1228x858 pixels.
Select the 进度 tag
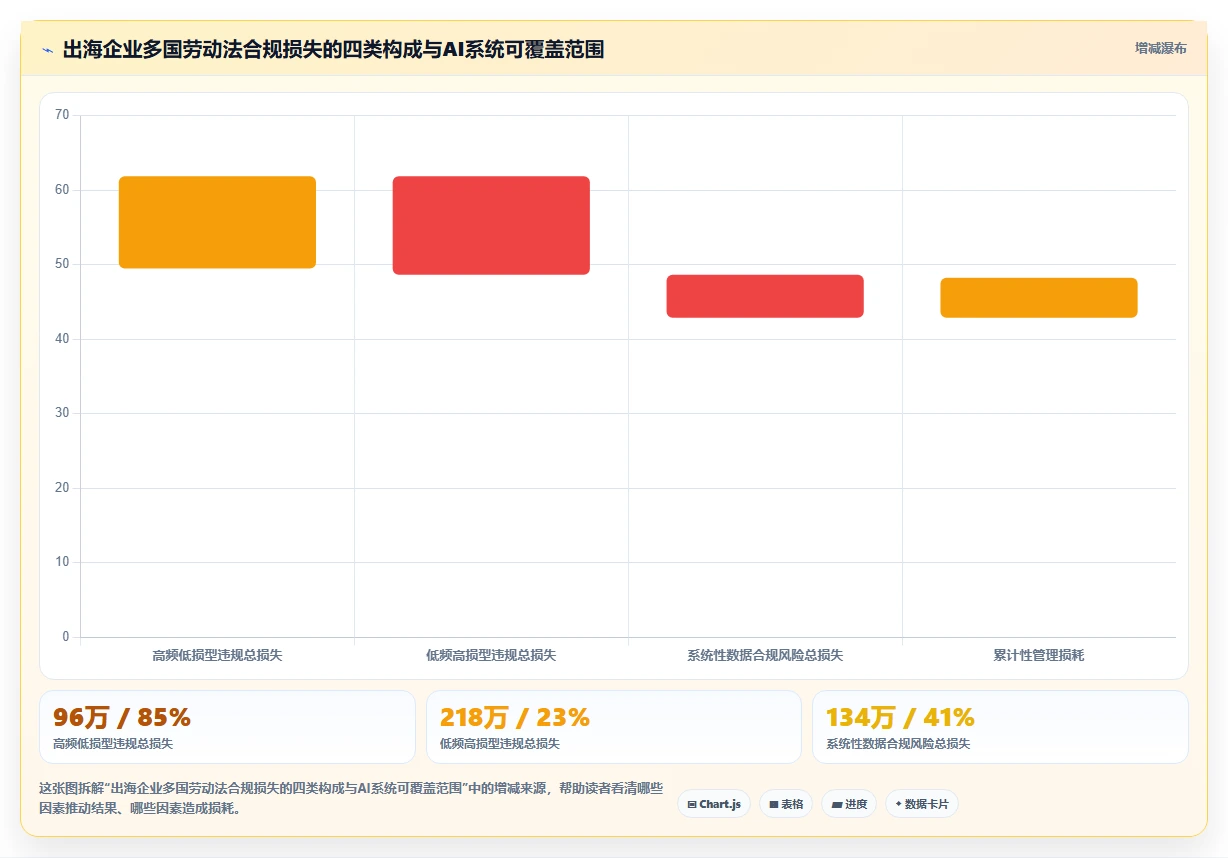(x=849, y=804)
